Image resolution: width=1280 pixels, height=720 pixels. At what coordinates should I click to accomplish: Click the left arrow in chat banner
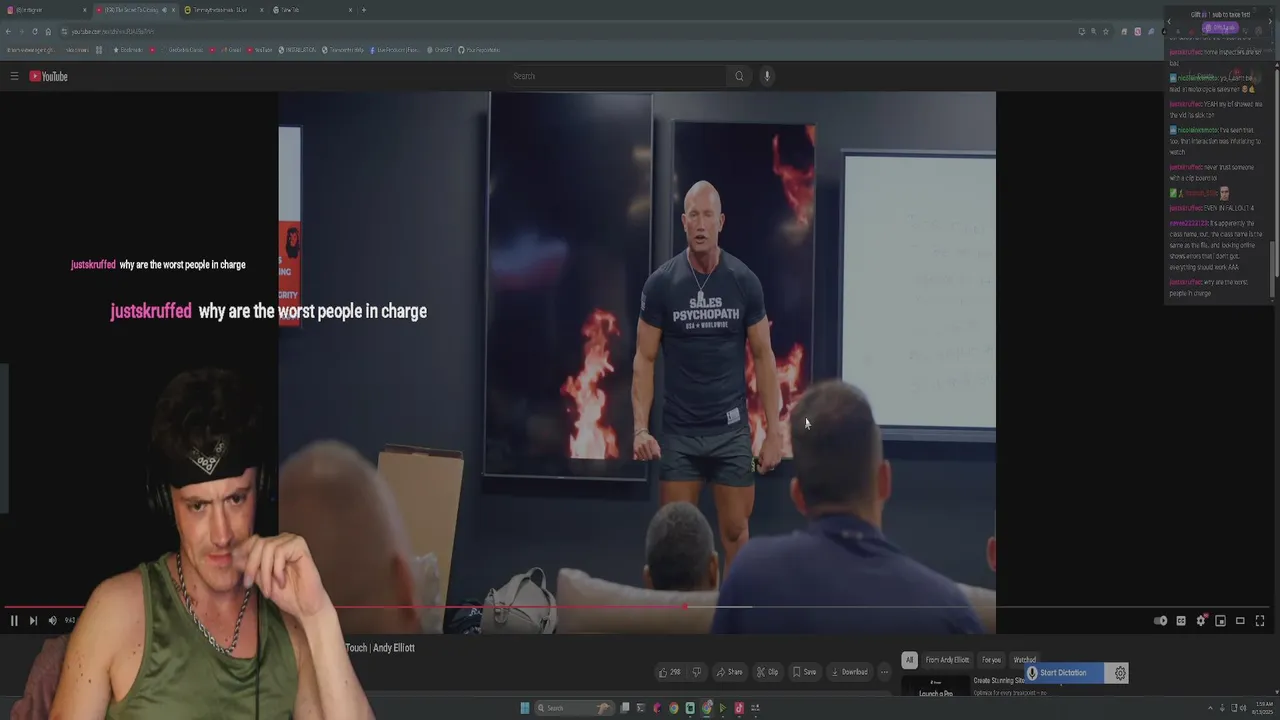pyautogui.click(x=1169, y=21)
